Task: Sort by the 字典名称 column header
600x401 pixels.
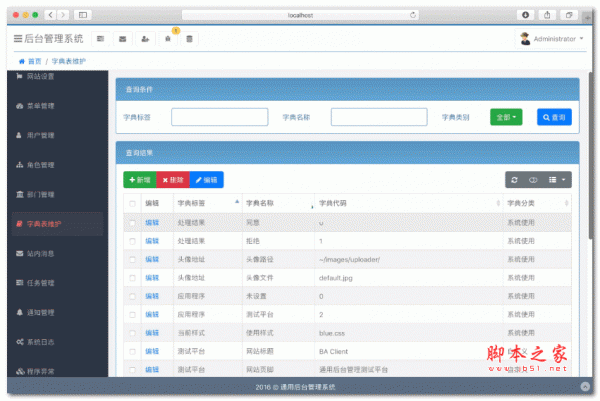Action: (x=279, y=203)
